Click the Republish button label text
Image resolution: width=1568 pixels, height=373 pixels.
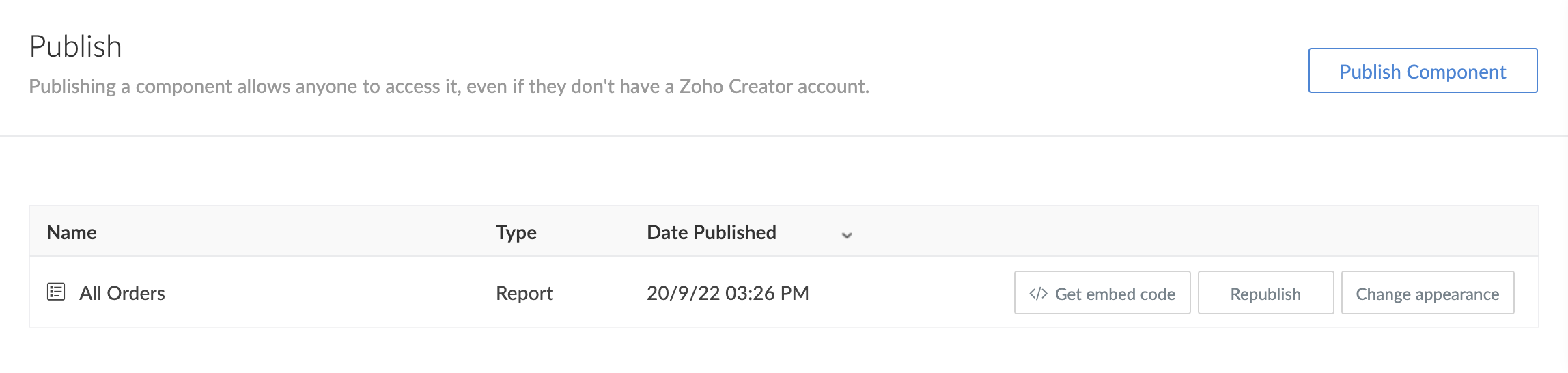1265,294
